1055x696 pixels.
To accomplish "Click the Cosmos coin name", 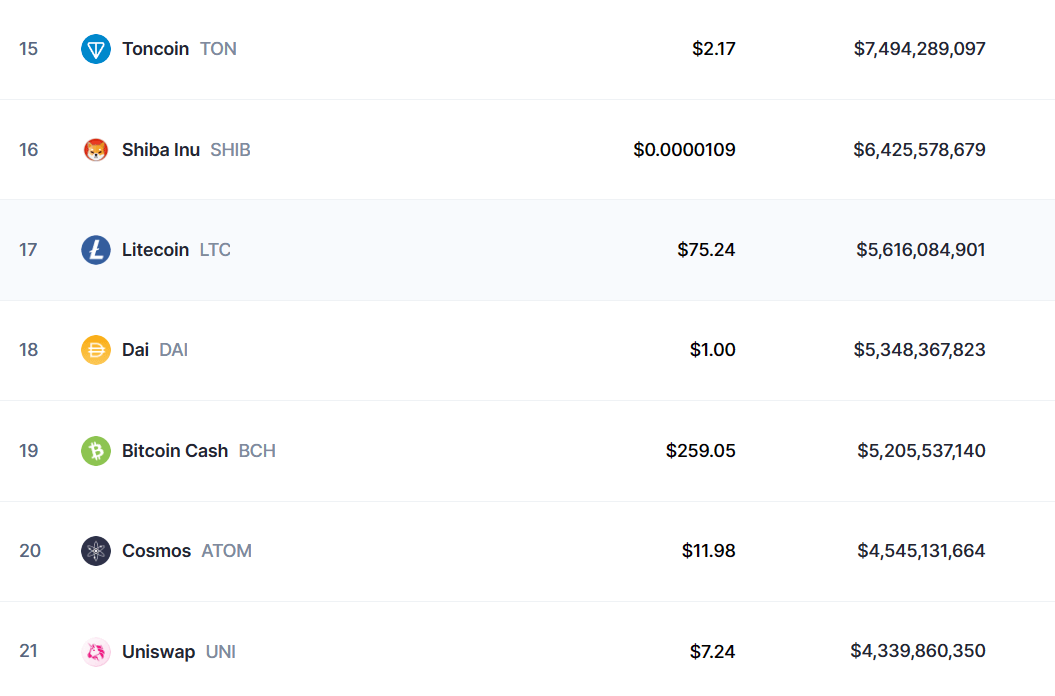I will (154, 551).
